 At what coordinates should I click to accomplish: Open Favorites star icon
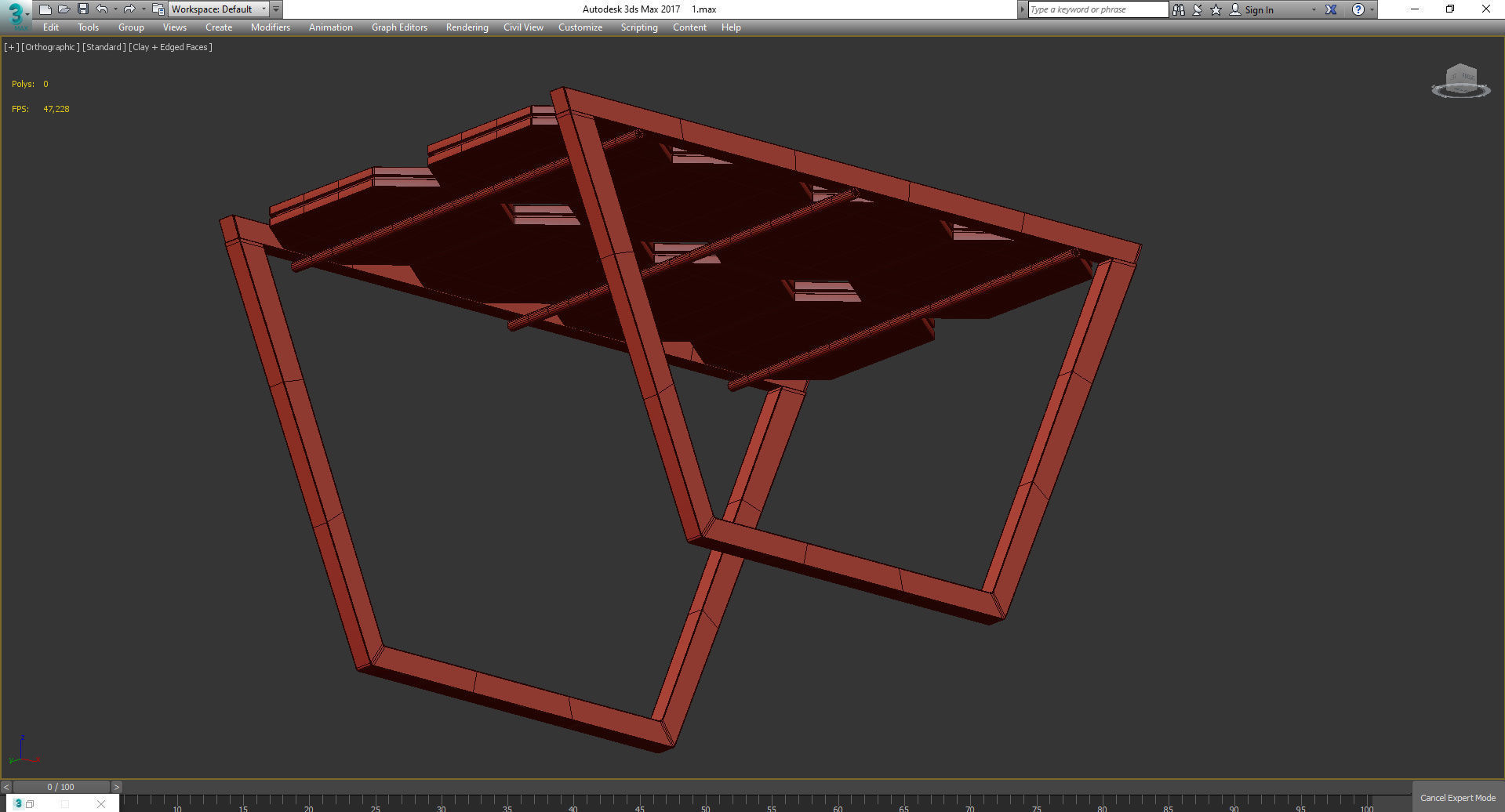coord(1216,9)
